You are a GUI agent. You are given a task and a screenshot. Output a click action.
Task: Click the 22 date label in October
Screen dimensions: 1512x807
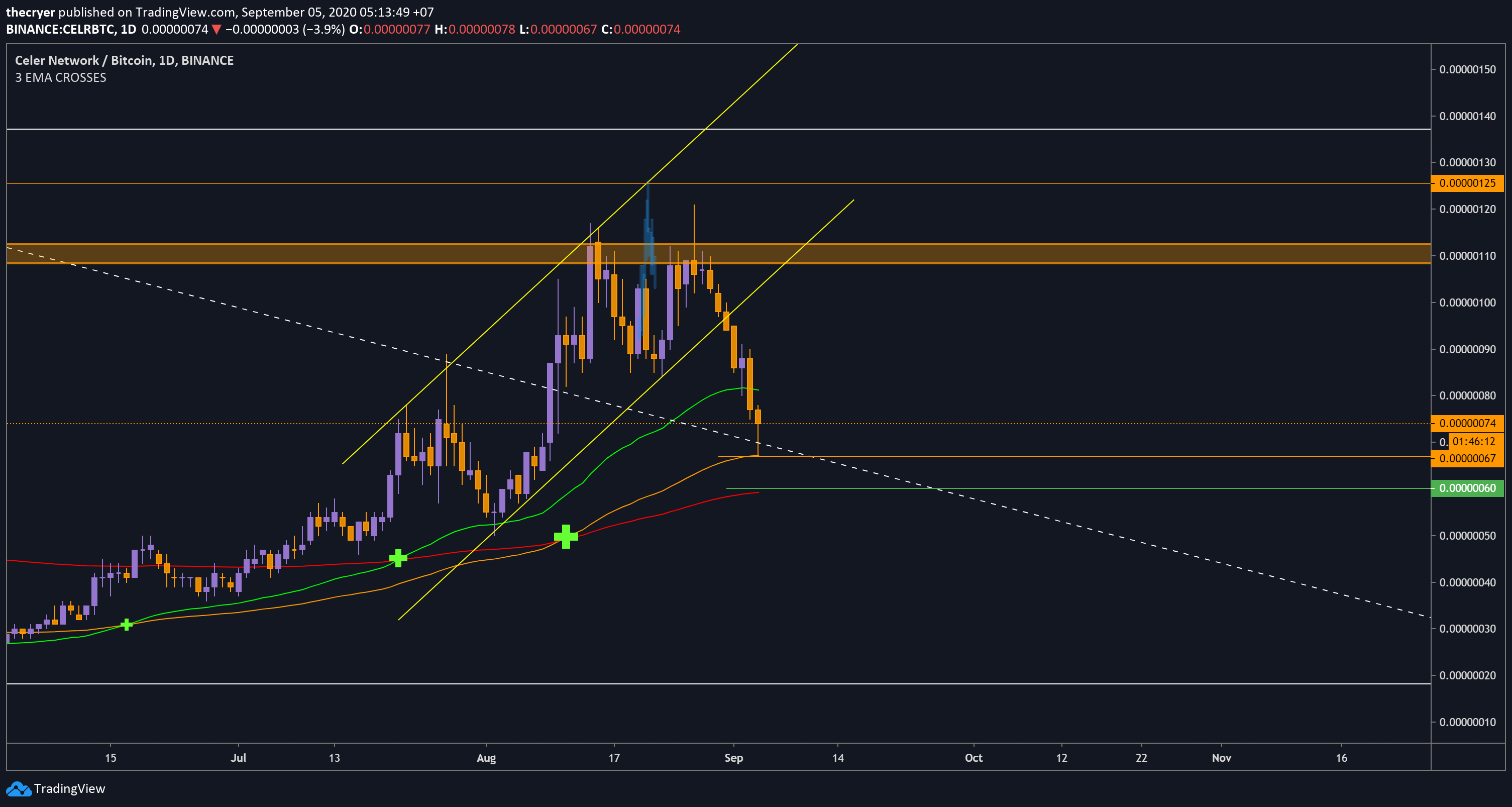[x=1142, y=758]
